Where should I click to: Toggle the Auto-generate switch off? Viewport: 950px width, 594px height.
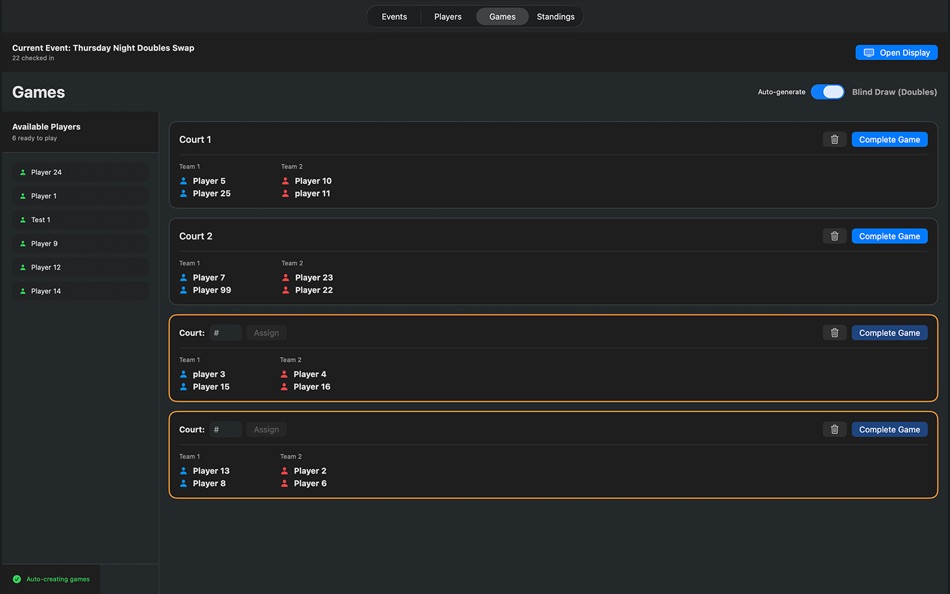coord(828,92)
